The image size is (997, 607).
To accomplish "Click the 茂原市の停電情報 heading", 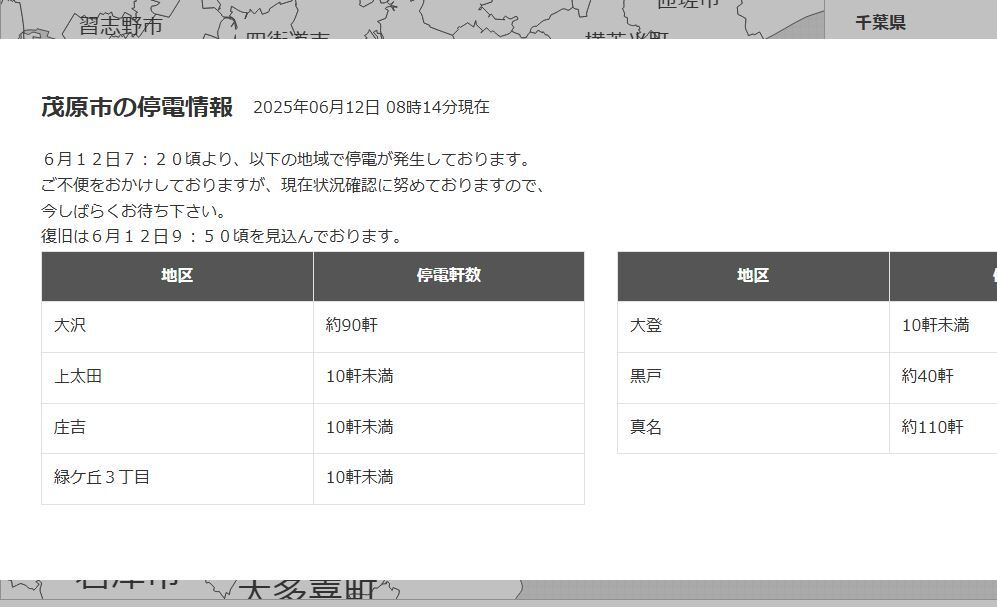I will click(x=137, y=107).
